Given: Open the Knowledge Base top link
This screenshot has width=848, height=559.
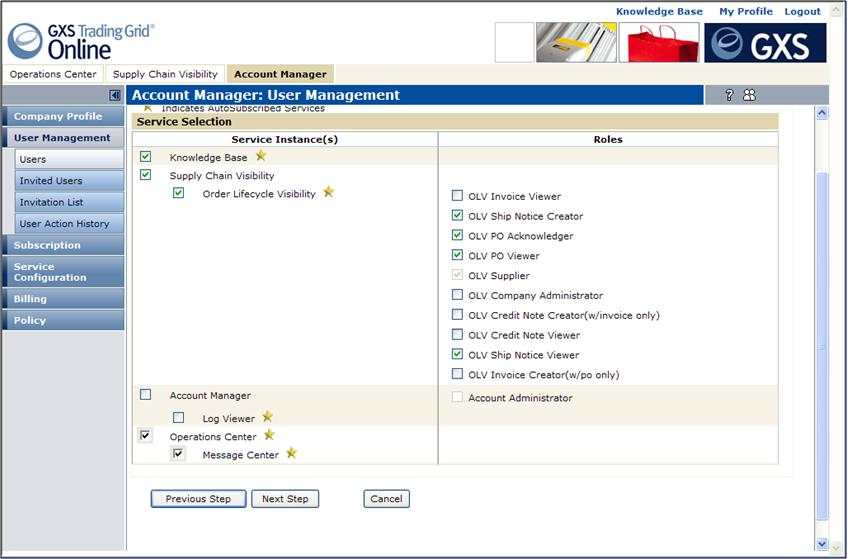Looking at the screenshot, I should pos(659,11).
